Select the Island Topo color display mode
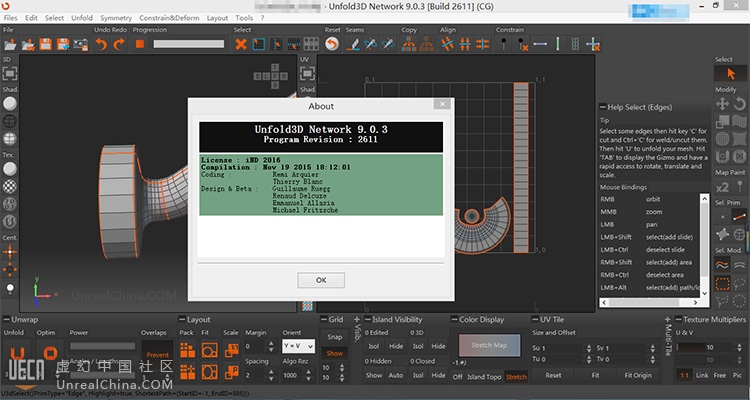Viewport: 750px width, 400px height. 484,377
